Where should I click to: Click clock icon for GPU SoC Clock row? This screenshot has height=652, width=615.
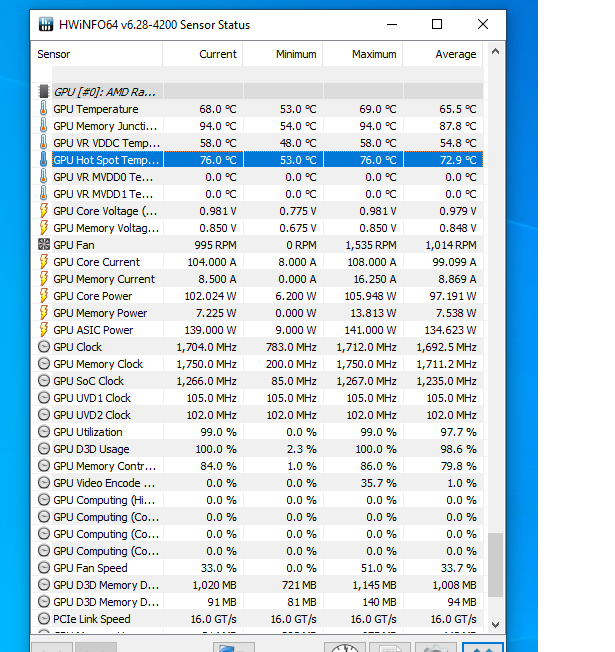coord(44,381)
